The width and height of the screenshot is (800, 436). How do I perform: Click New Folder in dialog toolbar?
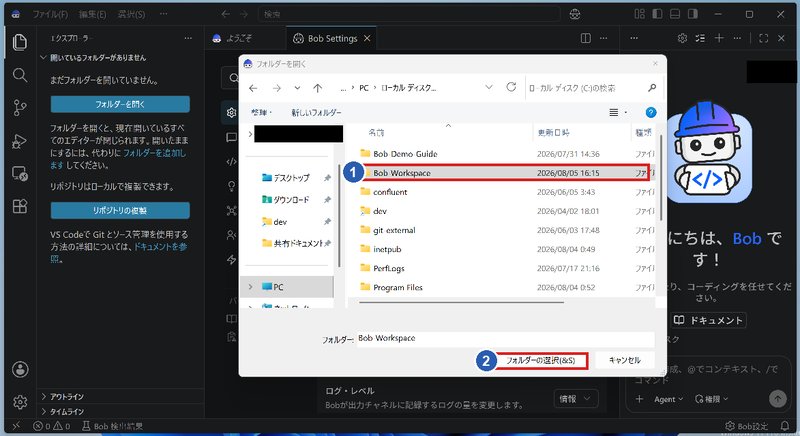point(316,113)
